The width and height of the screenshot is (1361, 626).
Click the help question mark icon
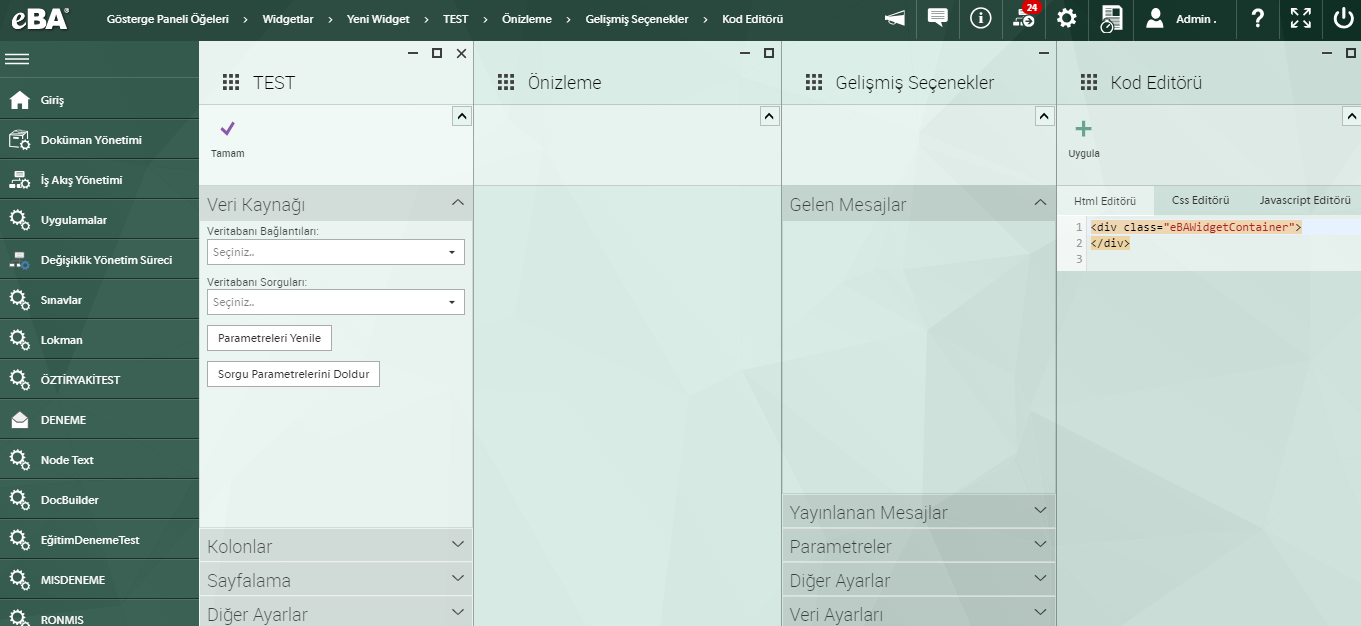coord(1257,18)
